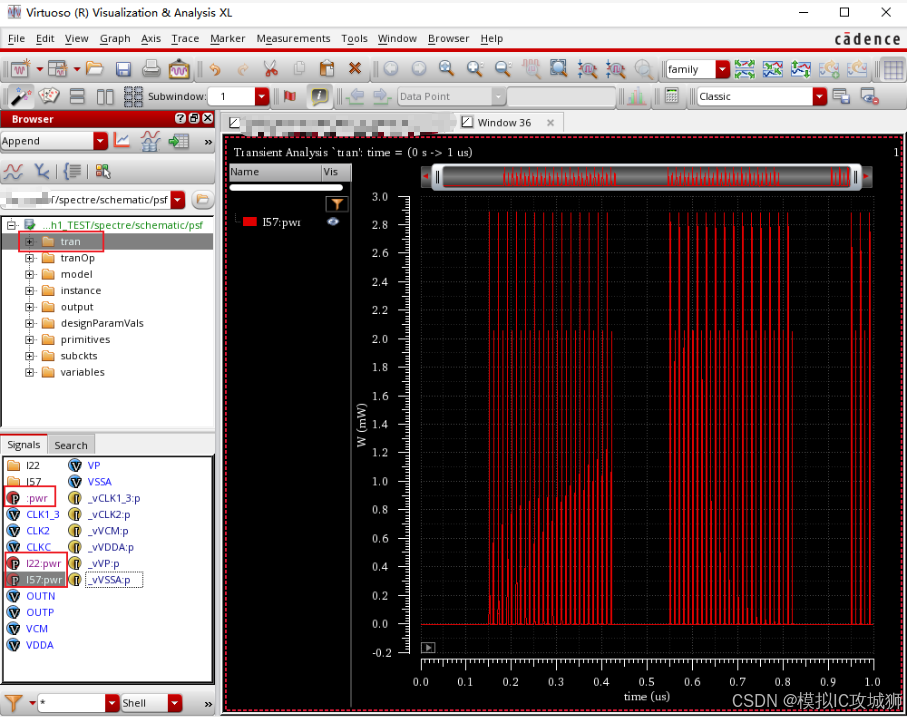Click the funnel filter icon in trace legend
Viewport: 907px width, 717px height.
point(337,203)
